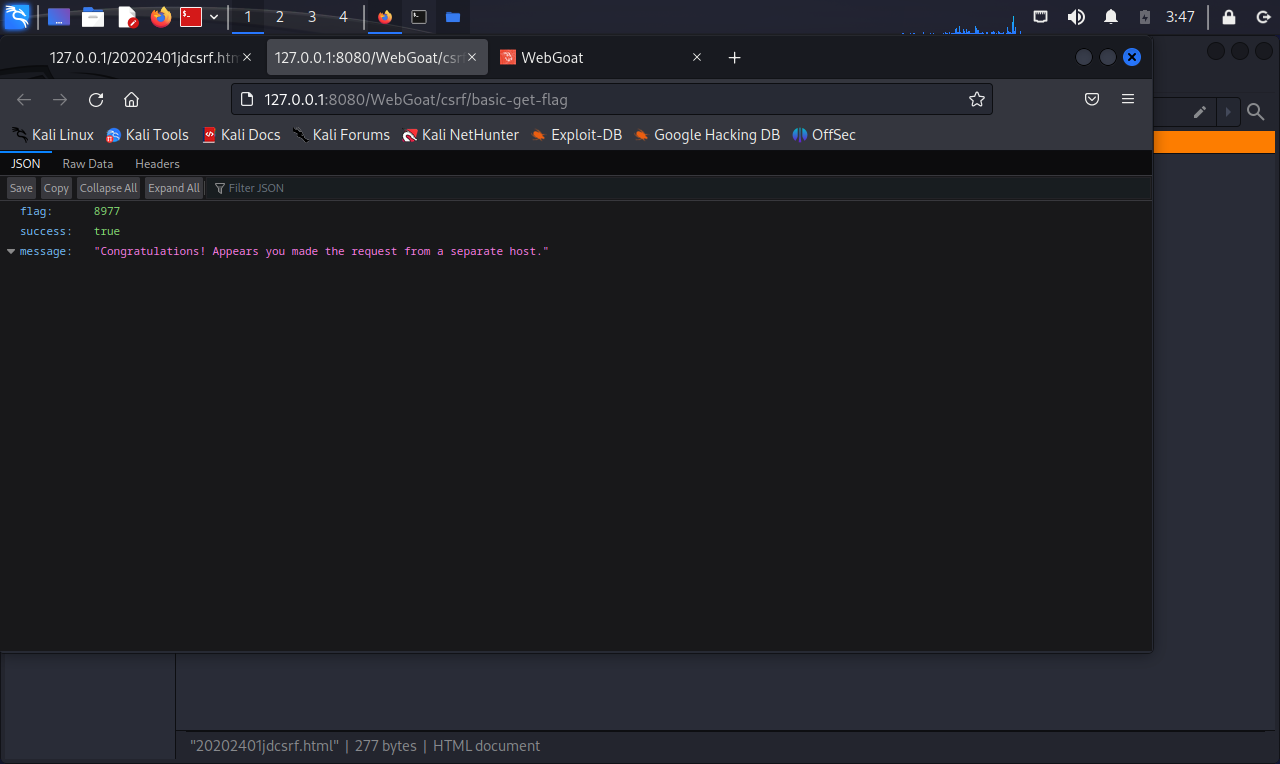Open the Kali Tools bookmark
This screenshot has height=764, width=1280.
pos(147,135)
